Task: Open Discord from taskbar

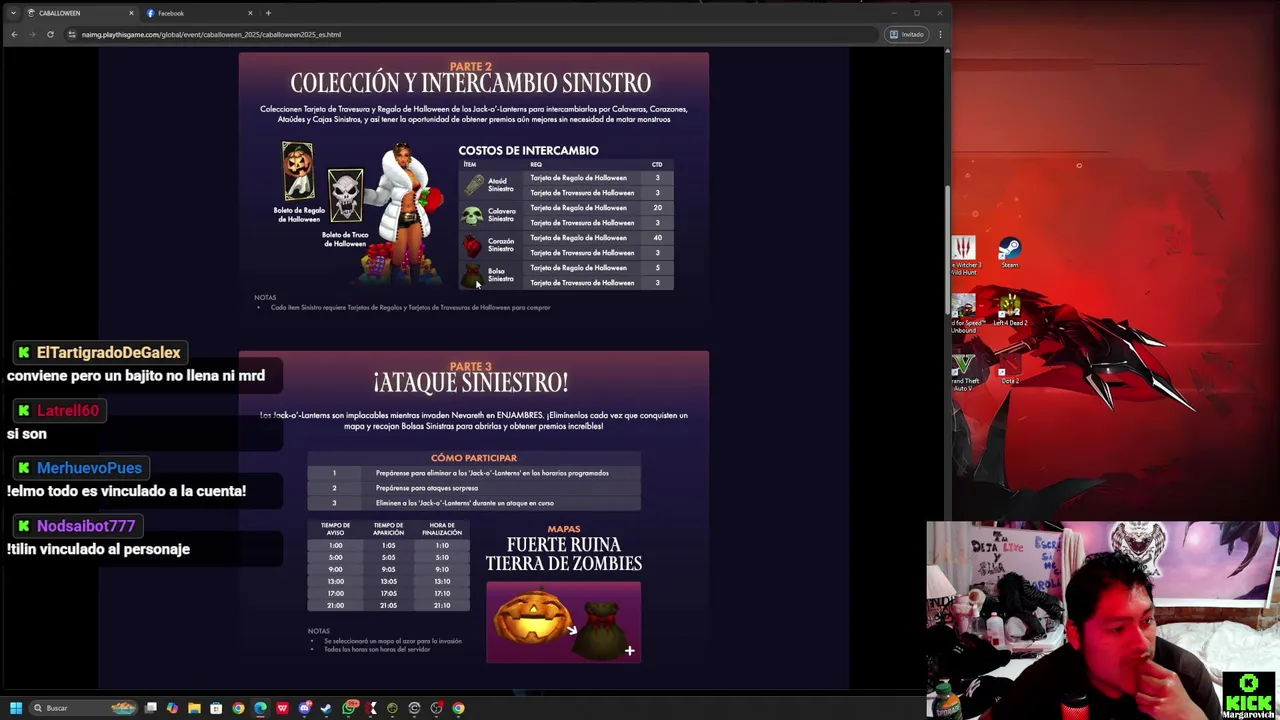Action: [x=304, y=708]
